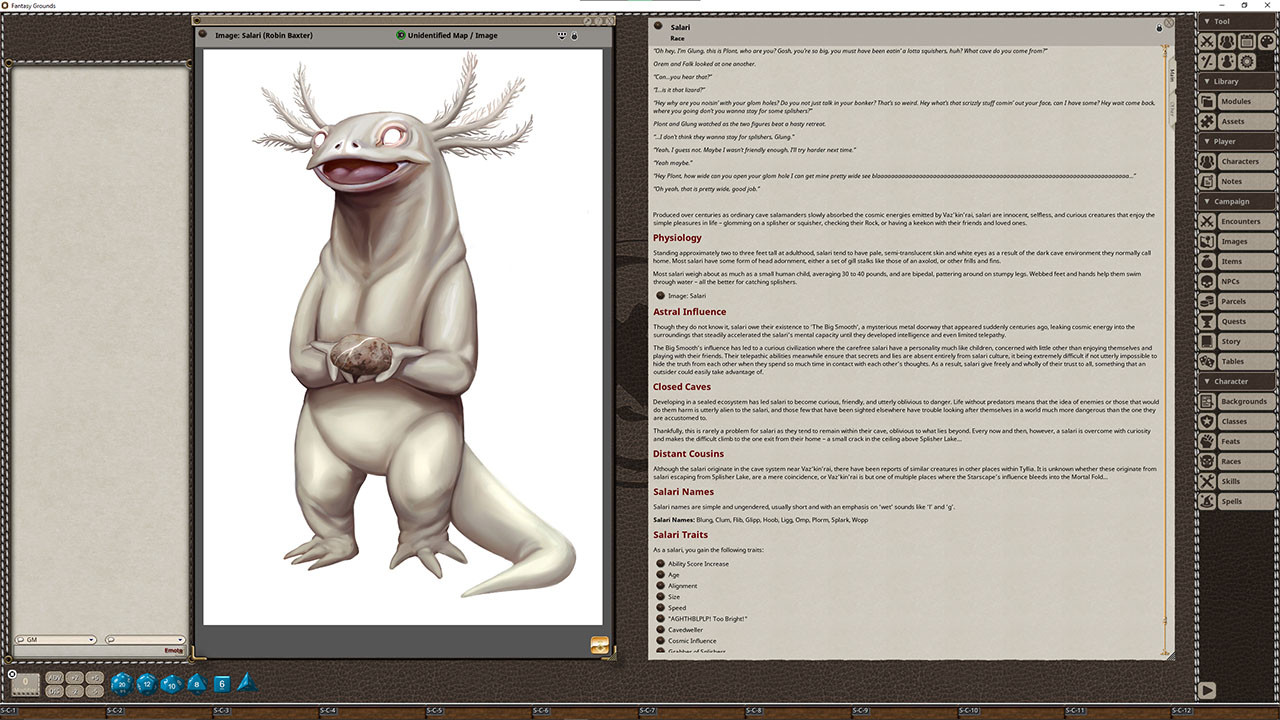
Task: Toggle the ADV modifier button
Action: click(x=55, y=678)
